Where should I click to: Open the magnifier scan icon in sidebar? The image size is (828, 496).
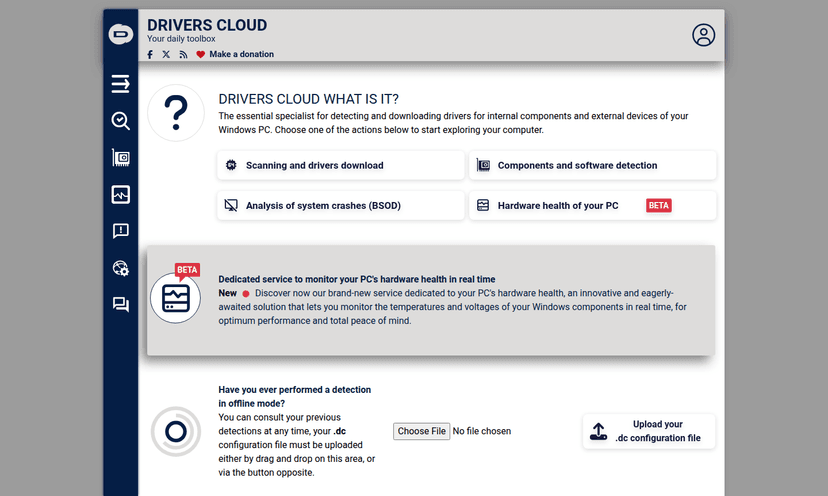(x=120, y=120)
